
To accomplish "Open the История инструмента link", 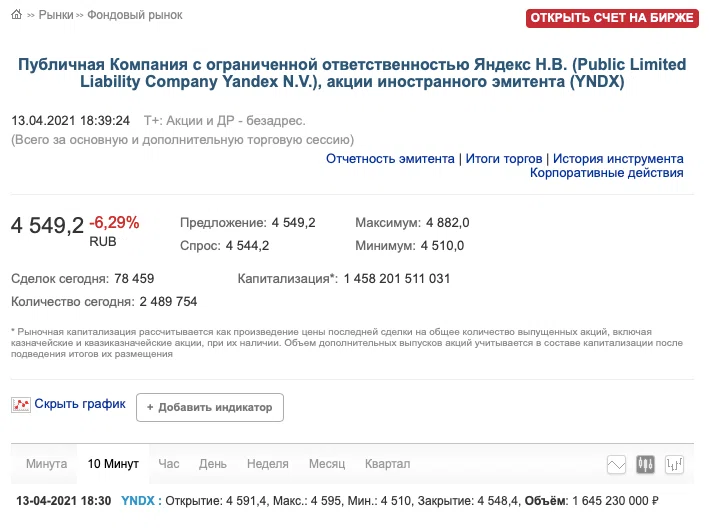I will [x=618, y=158].
